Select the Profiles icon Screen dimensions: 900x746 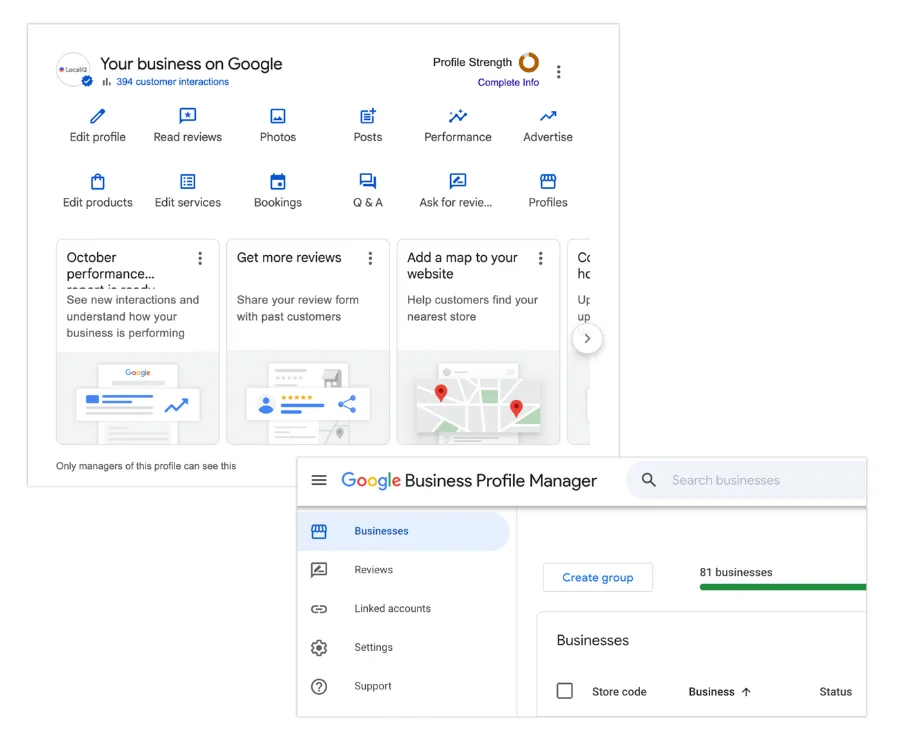point(547,180)
